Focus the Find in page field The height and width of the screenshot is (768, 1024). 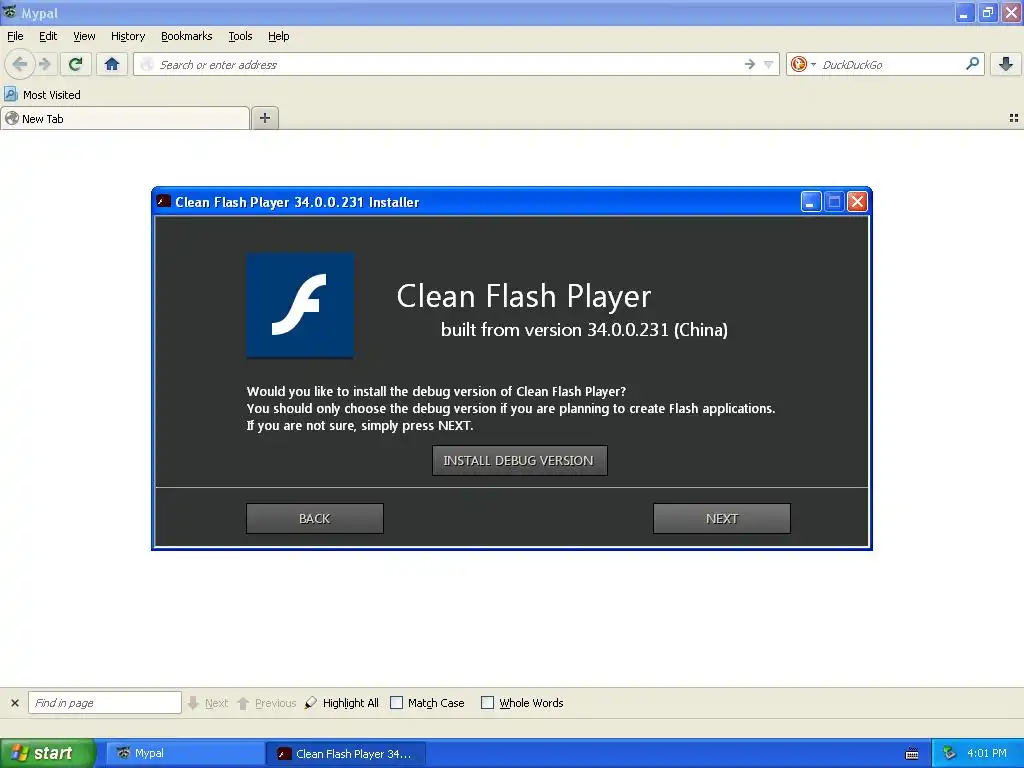pos(104,703)
